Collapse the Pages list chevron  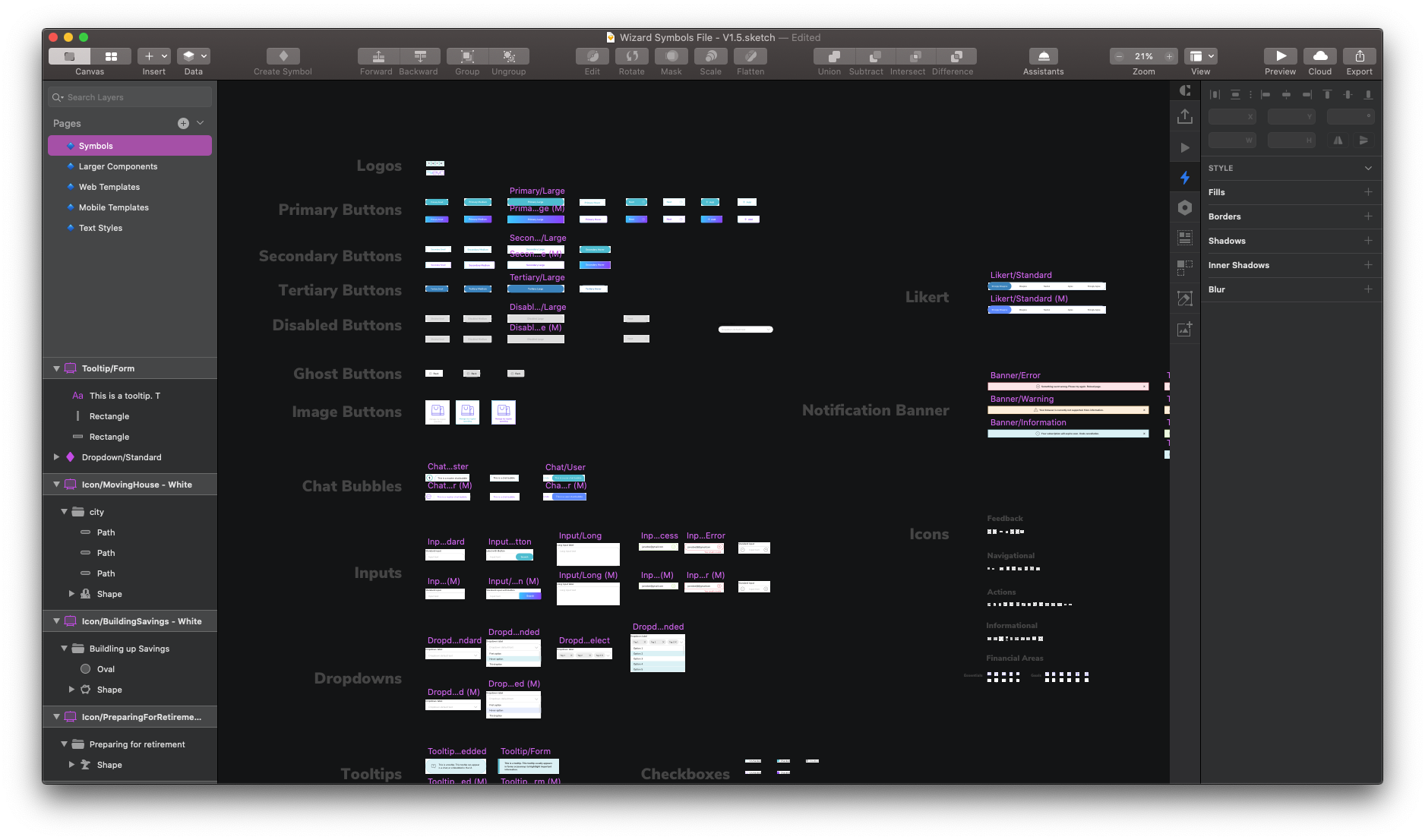(201, 122)
